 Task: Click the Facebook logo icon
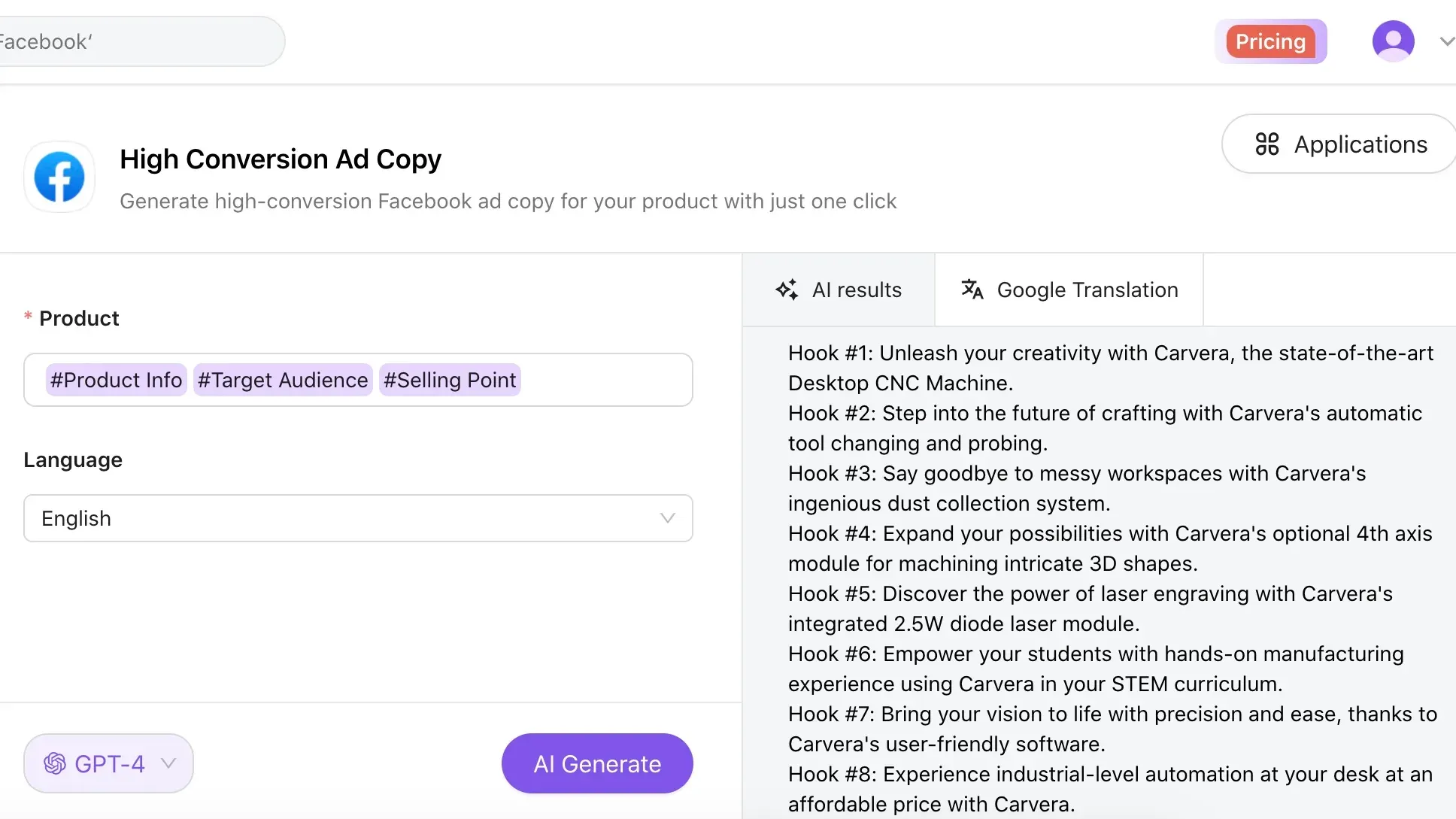click(x=59, y=177)
